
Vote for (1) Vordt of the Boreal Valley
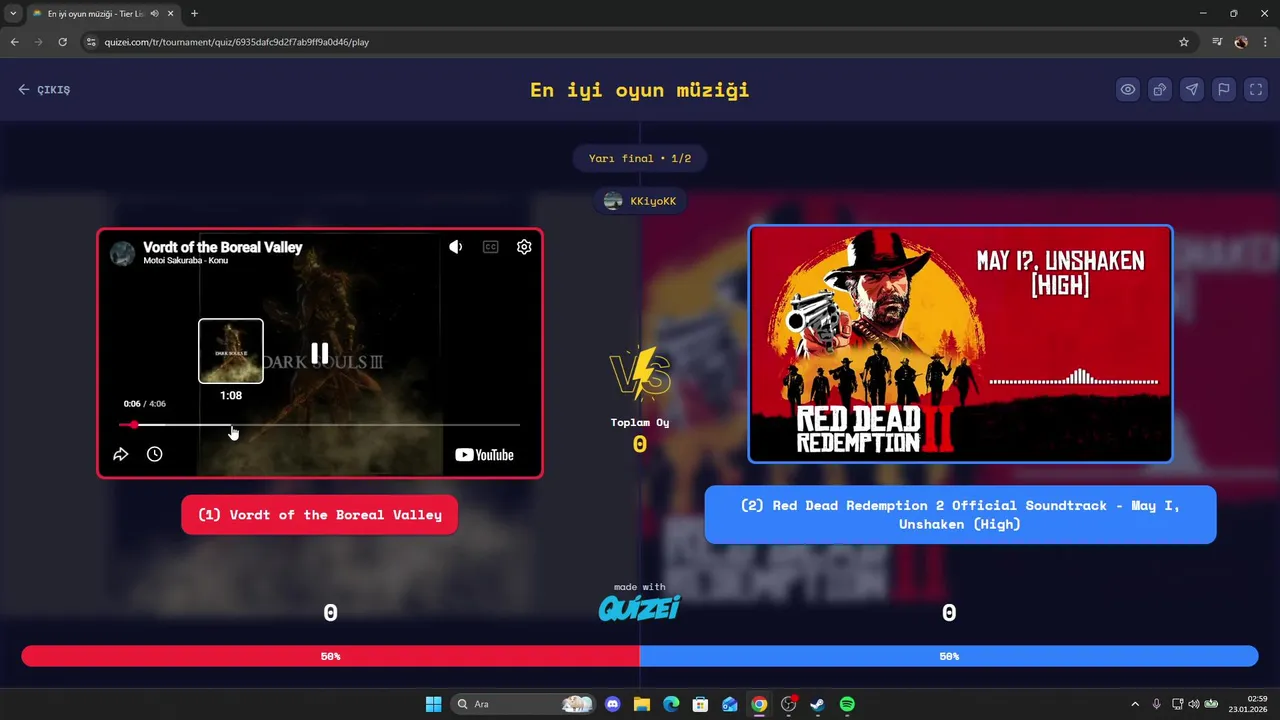pyautogui.click(x=319, y=515)
